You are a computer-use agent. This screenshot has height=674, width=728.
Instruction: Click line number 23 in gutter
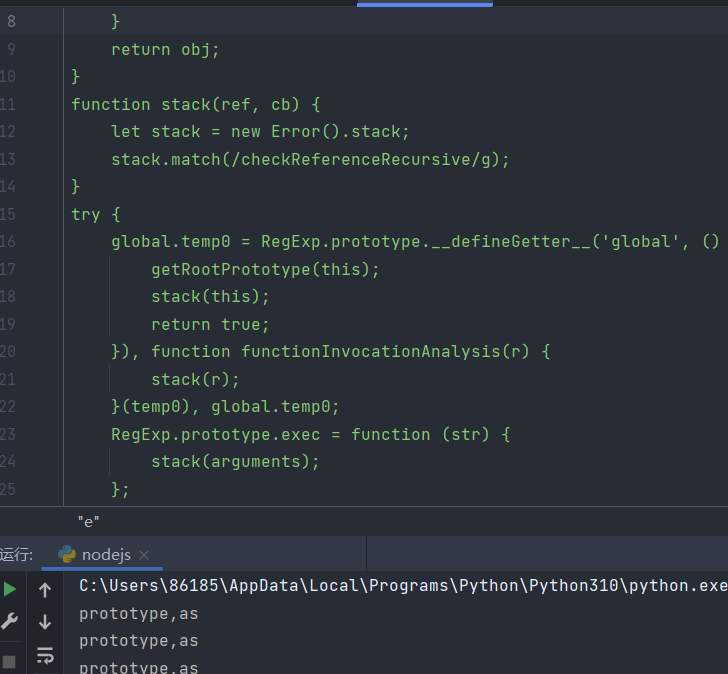(7, 434)
